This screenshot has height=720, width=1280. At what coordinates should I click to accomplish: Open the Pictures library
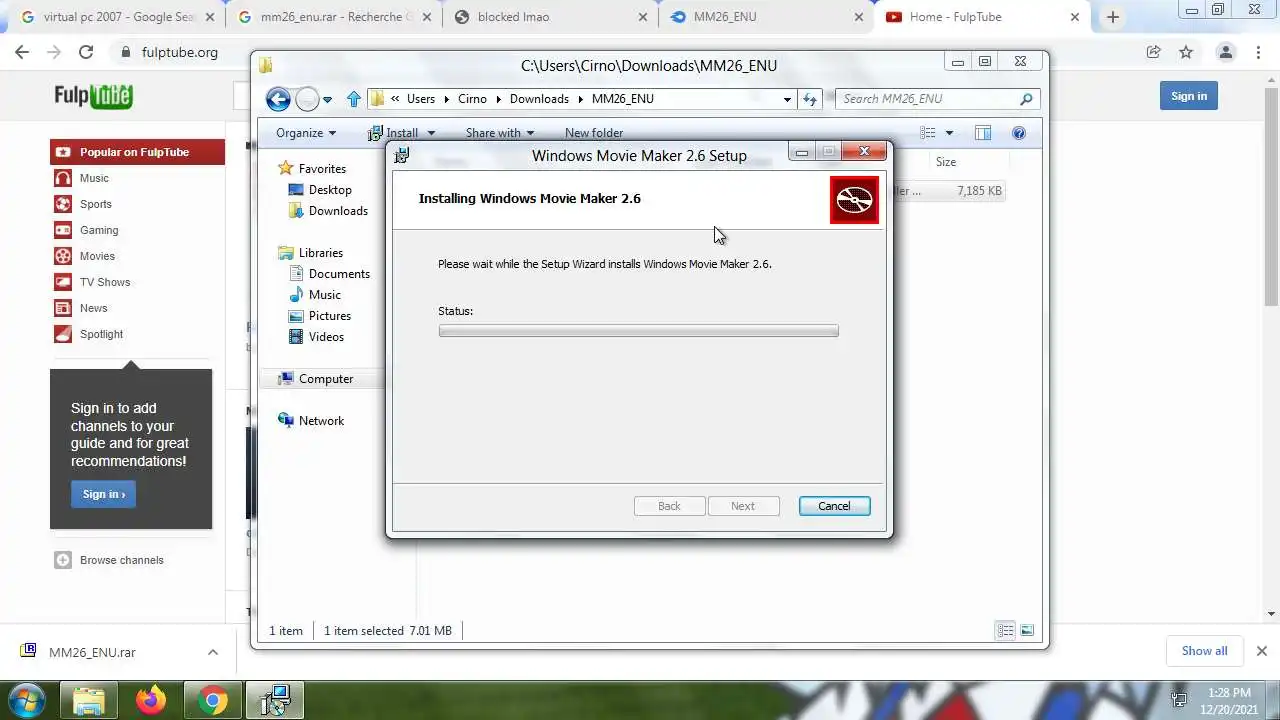pyautogui.click(x=329, y=316)
